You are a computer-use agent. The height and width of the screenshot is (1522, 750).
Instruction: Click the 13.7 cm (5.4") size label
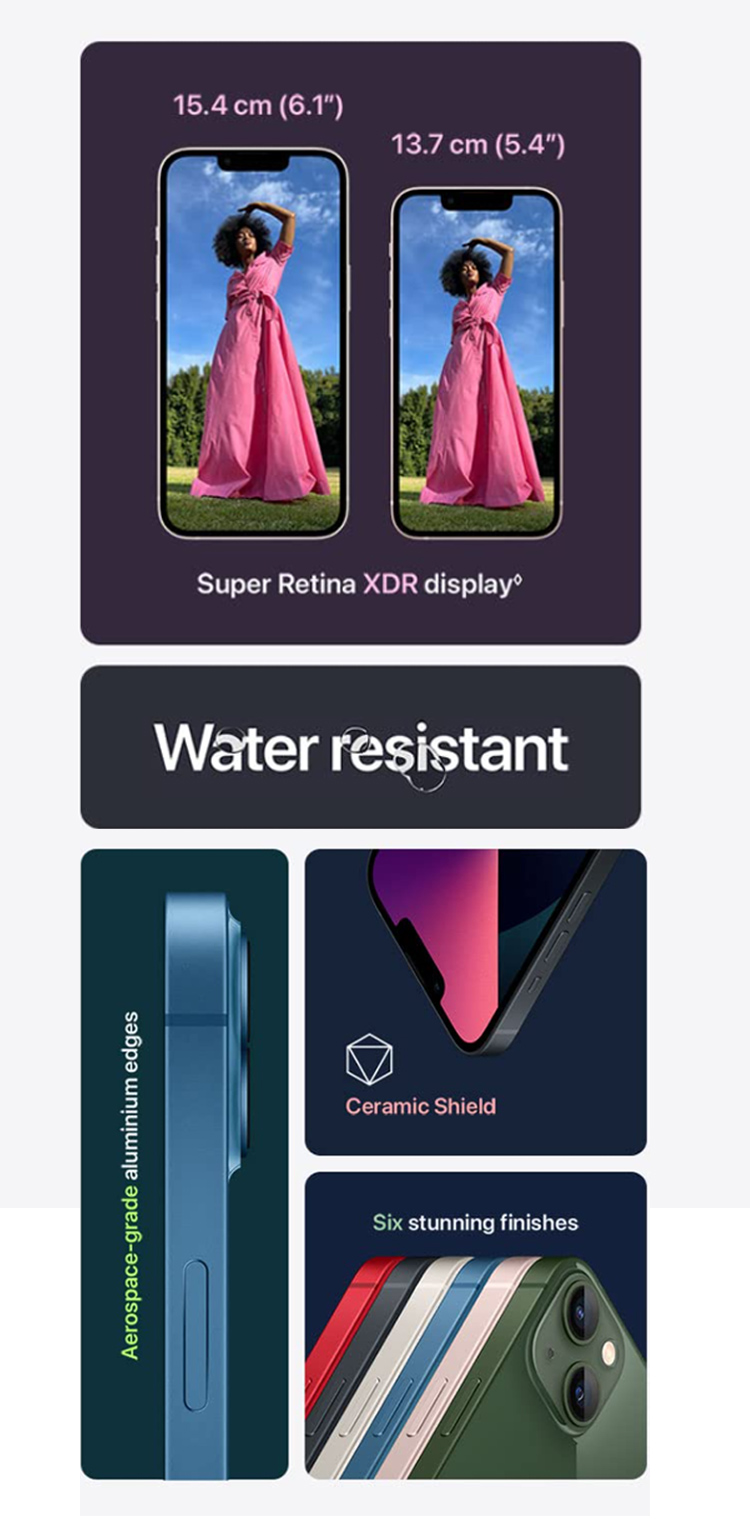(x=478, y=144)
